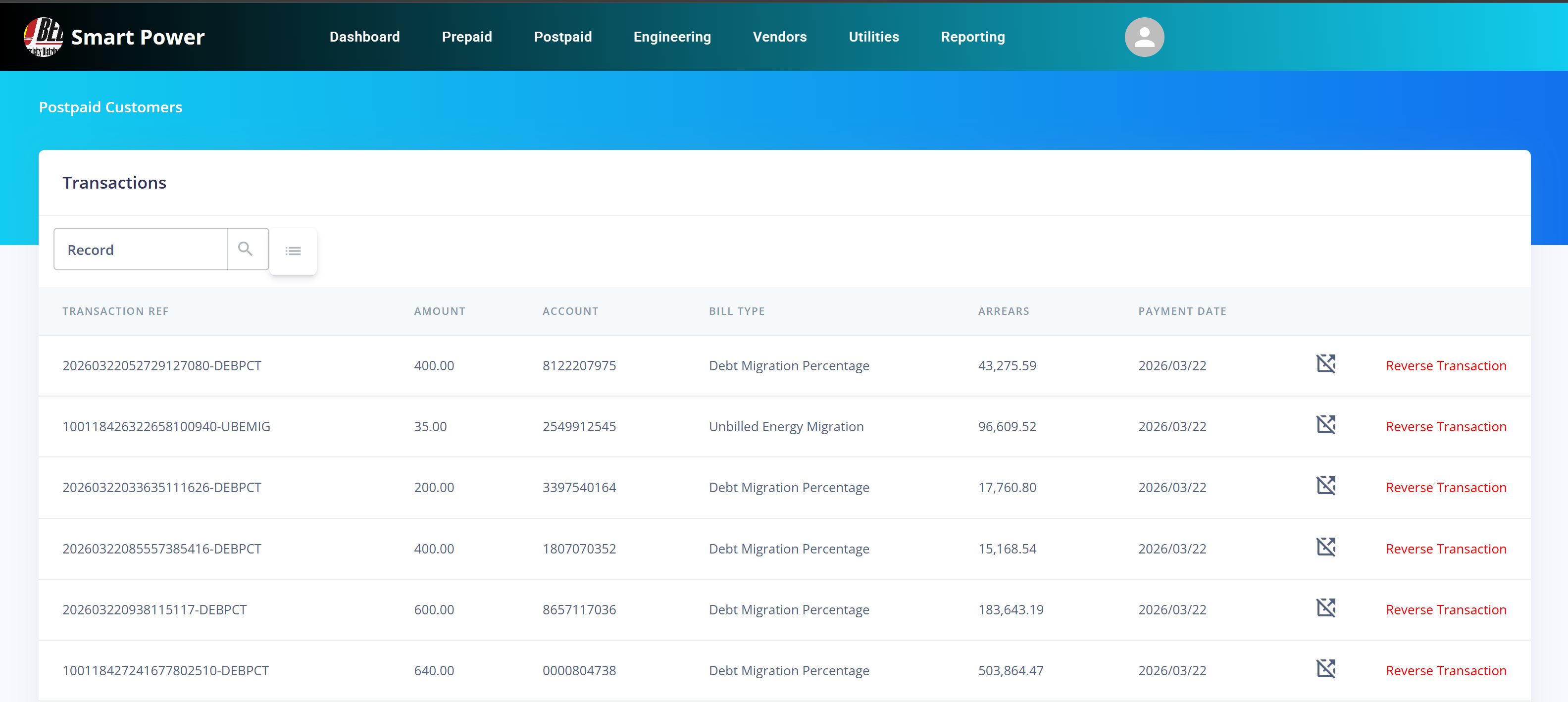
Task: Open the Prepaid menu
Action: tap(467, 37)
